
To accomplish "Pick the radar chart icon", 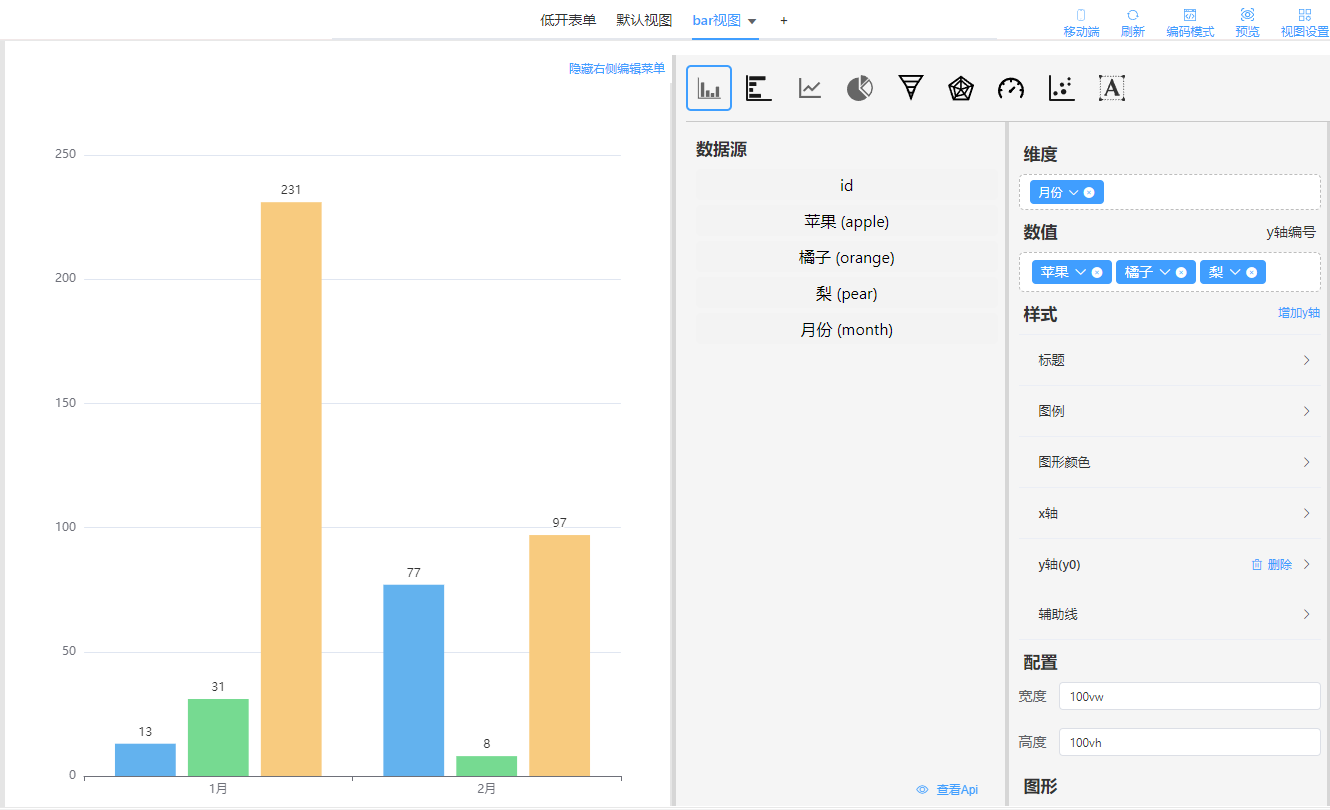I will (x=961, y=88).
